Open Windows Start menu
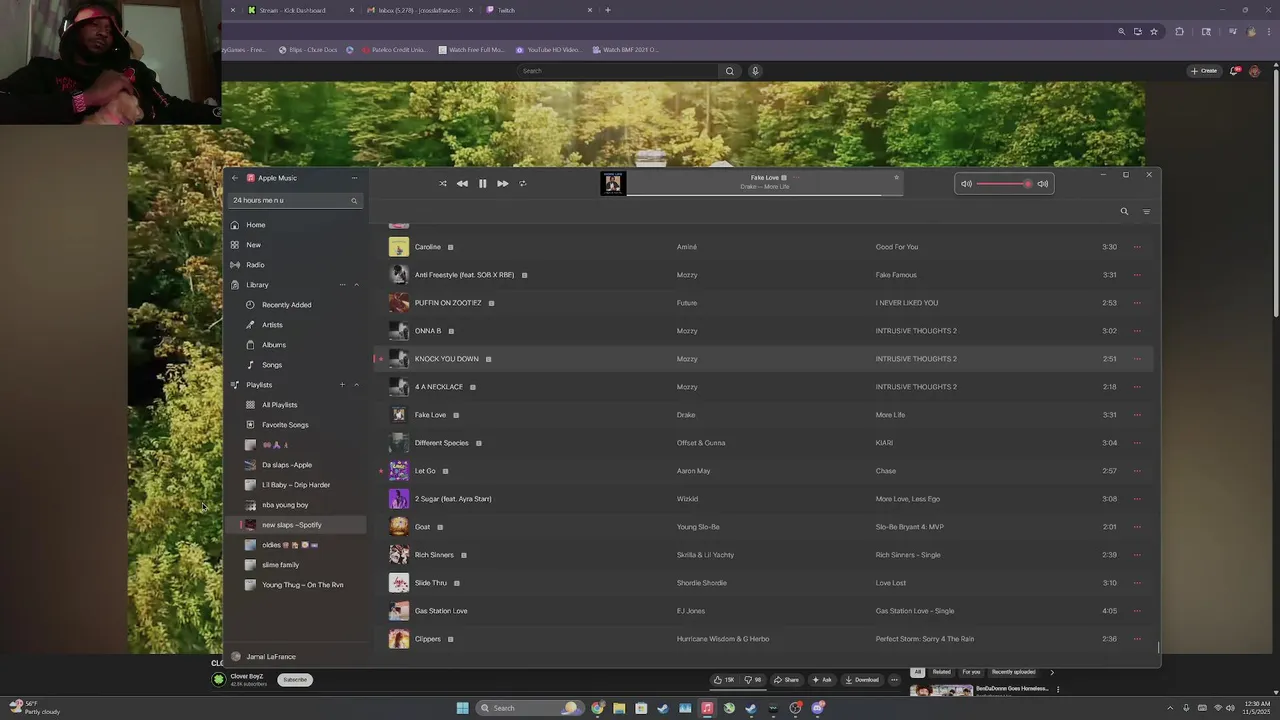The image size is (1280, 720). [x=462, y=708]
